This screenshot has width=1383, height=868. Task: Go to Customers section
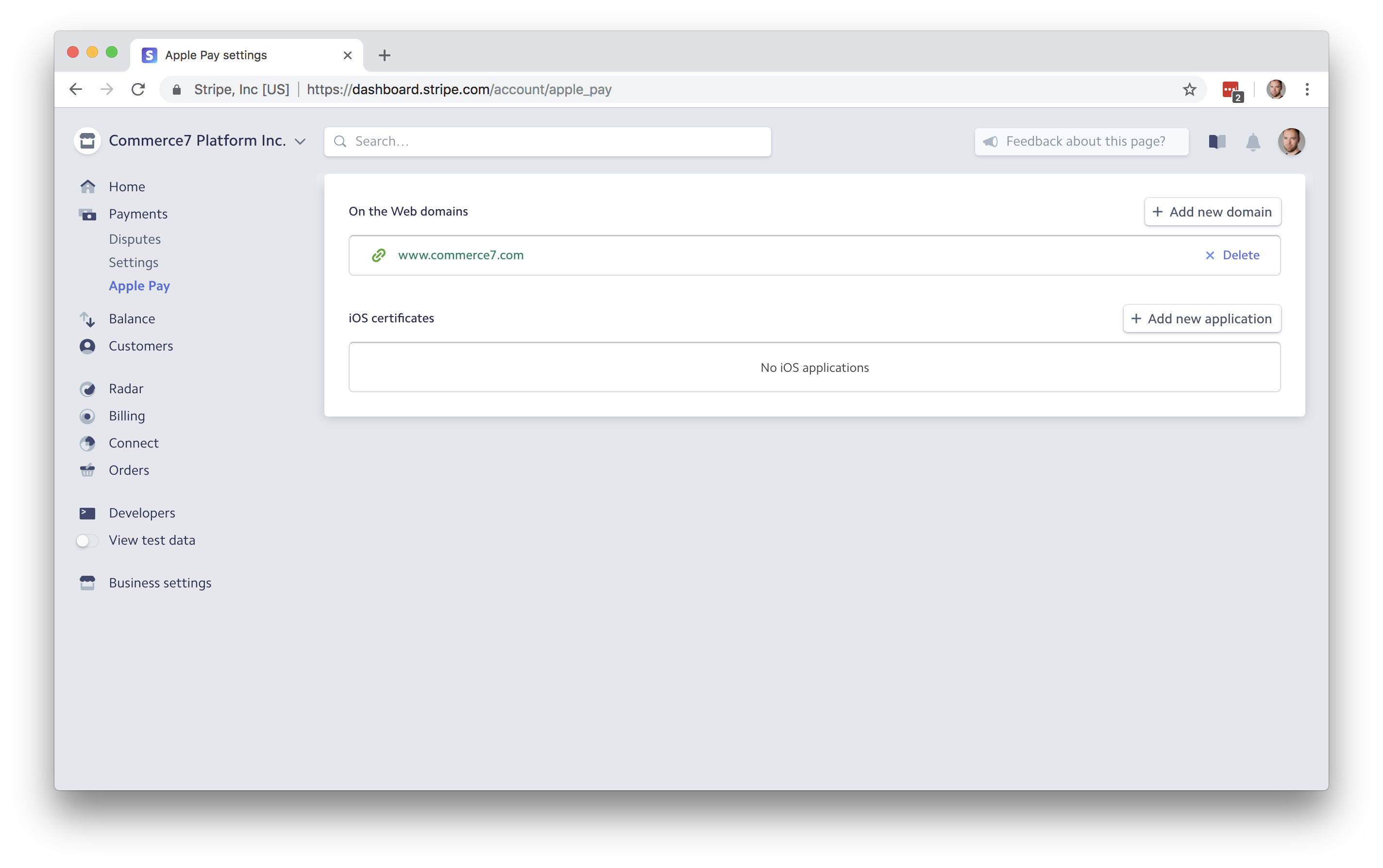(141, 346)
